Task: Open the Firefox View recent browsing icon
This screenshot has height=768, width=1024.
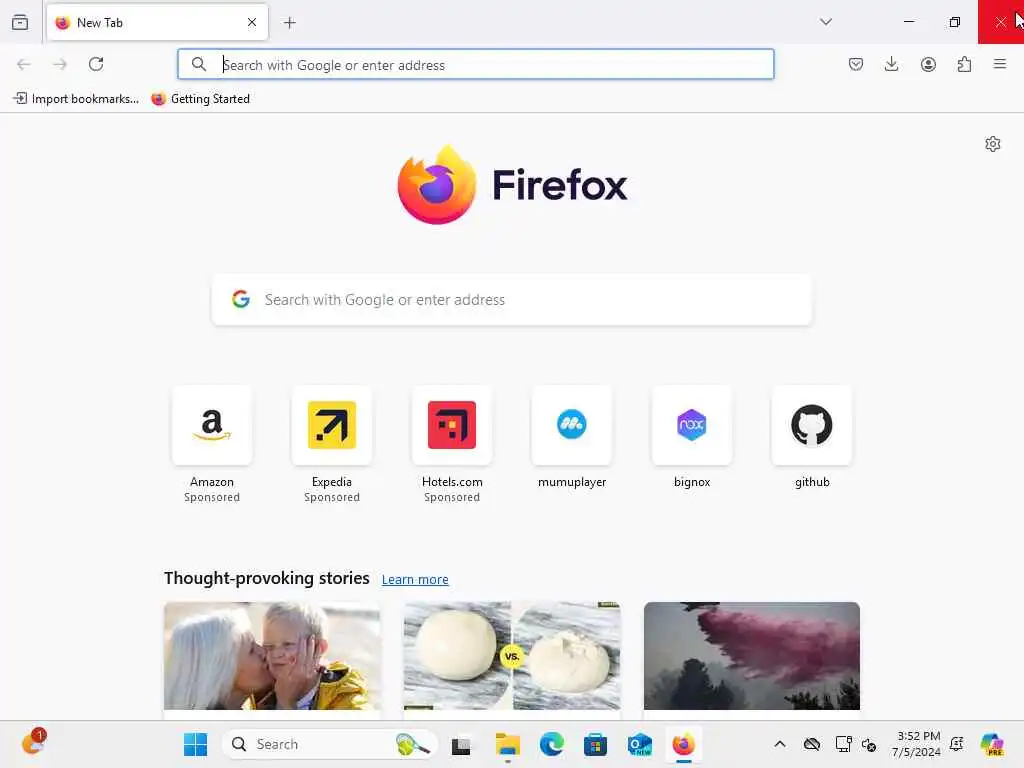Action: pos(20,22)
